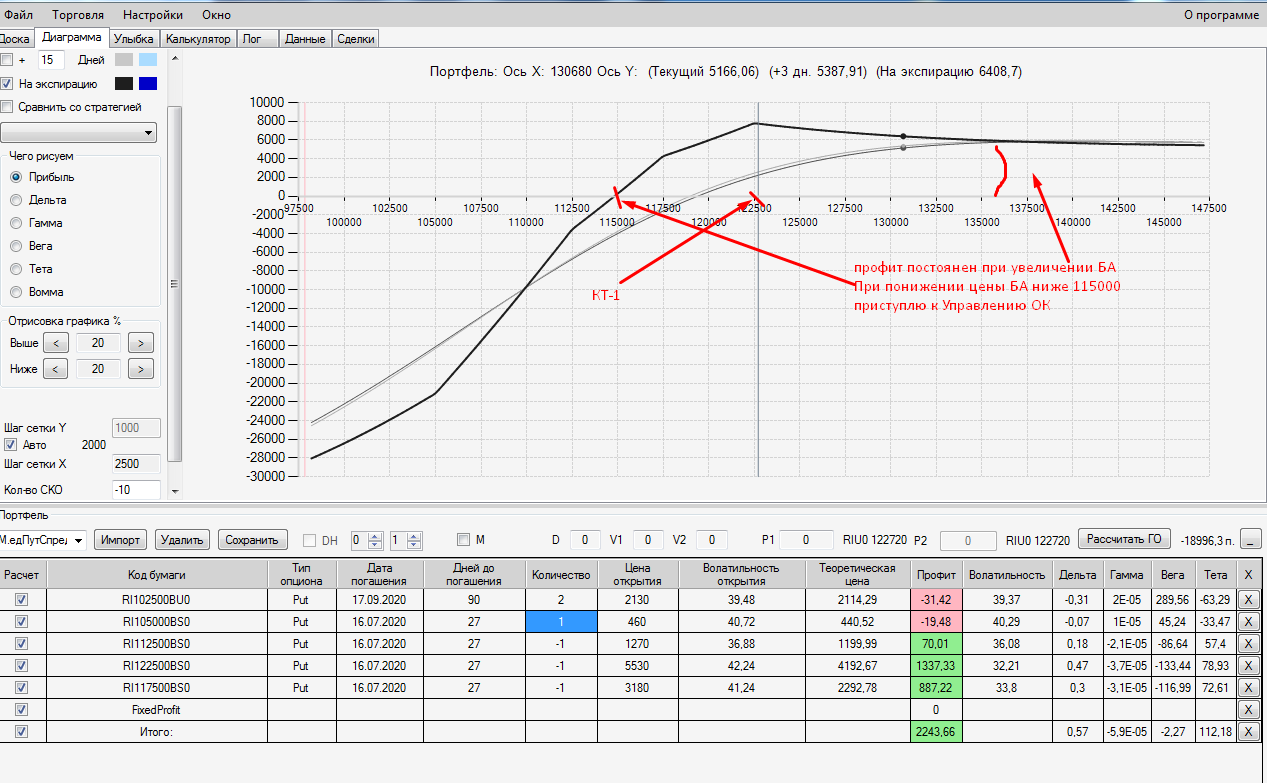1267x783 pixels.
Task: Open the Окно menu
Action: 216,15
